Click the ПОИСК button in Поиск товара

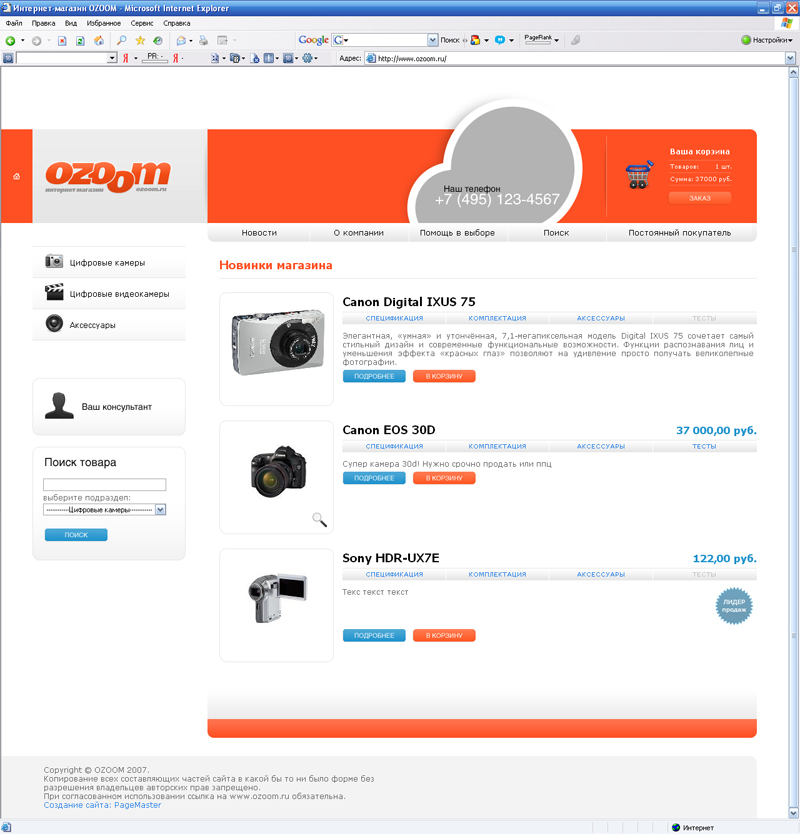(x=76, y=535)
